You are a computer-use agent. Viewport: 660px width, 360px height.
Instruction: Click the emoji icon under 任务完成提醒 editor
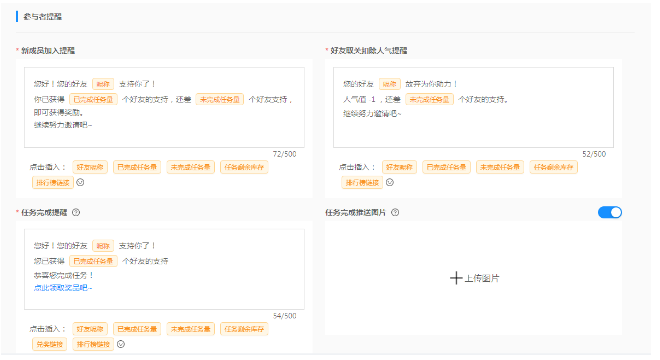click(121, 344)
